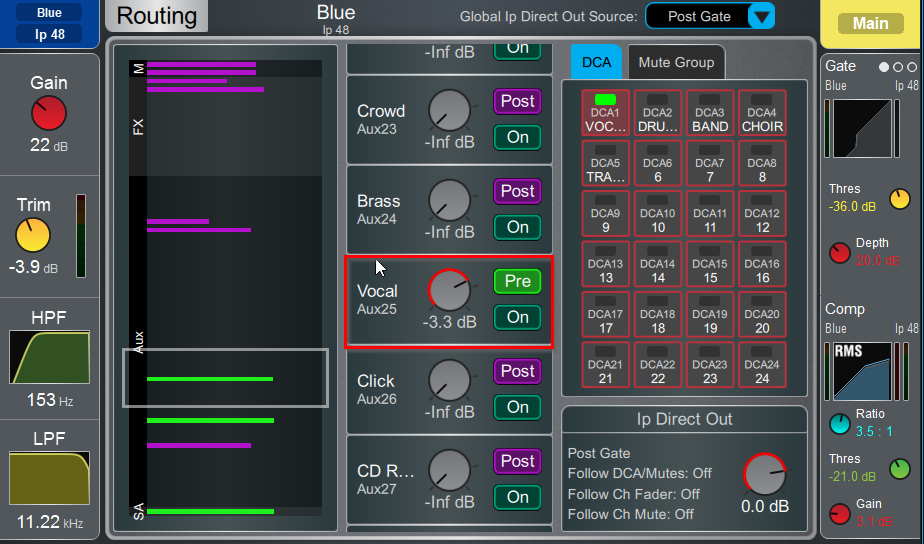The width and height of the screenshot is (924, 544).
Task: Toggle Vocal Aux25 Pre button
Action: click(517, 281)
